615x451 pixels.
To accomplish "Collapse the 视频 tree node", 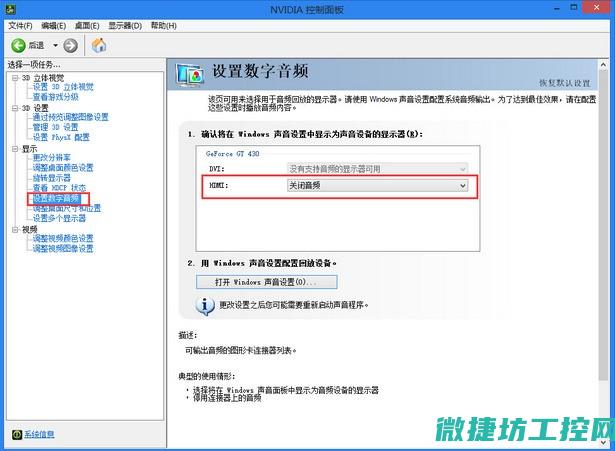I will coord(15,229).
